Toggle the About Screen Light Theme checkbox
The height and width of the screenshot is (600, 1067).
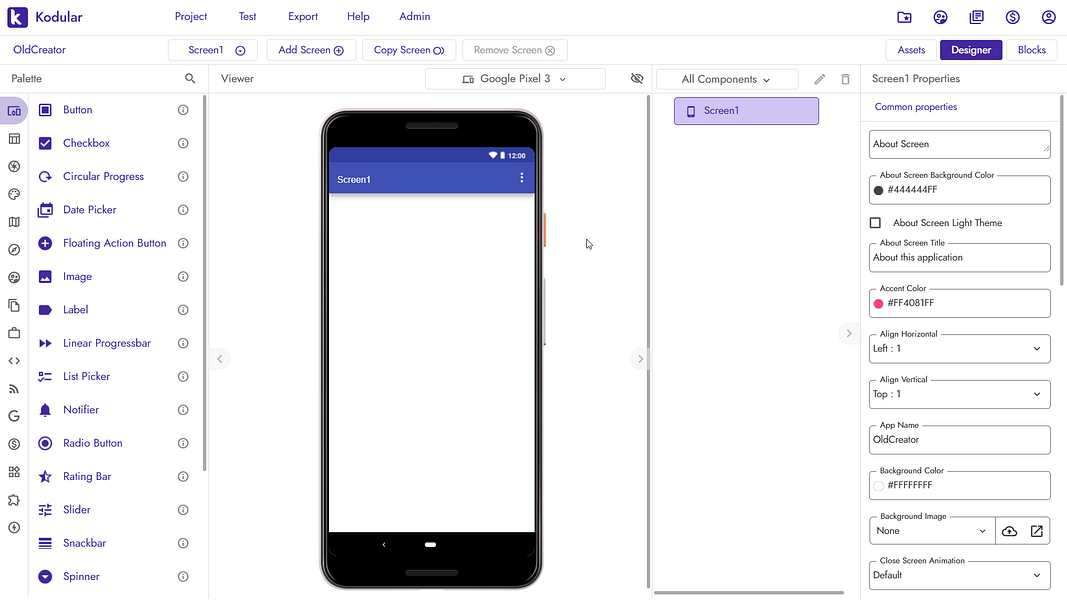click(875, 222)
